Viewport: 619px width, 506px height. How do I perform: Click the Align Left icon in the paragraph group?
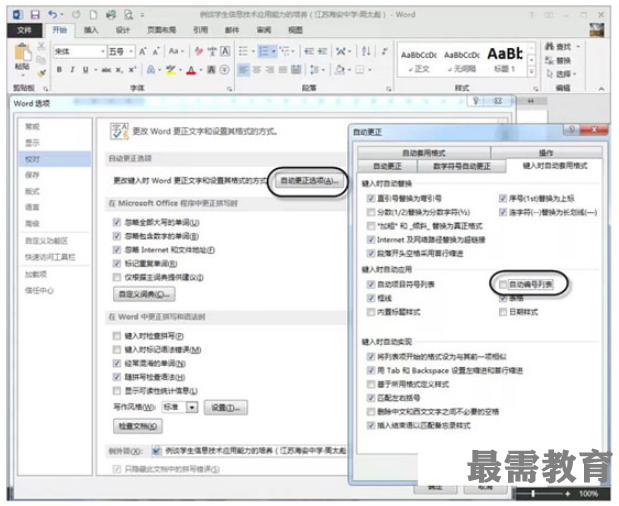(x=244, y=70)
